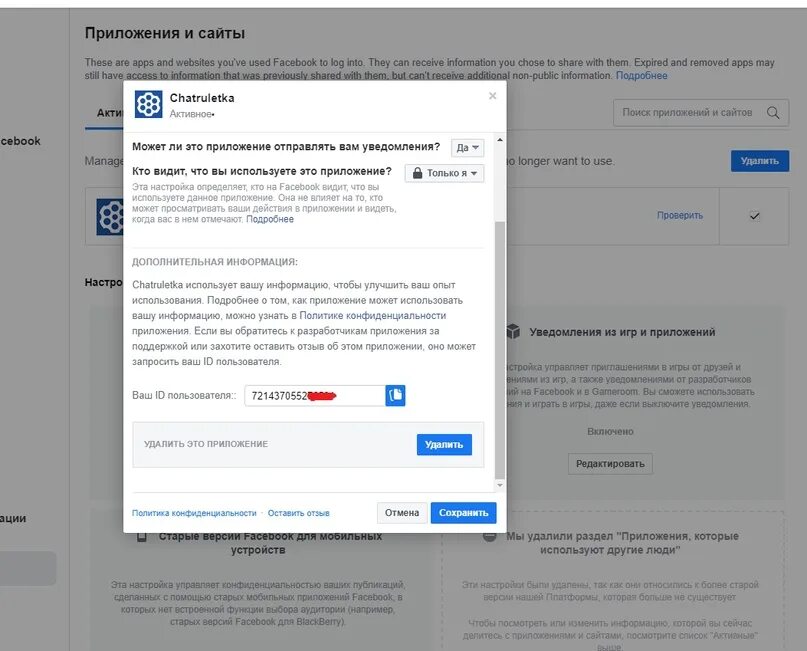This screenshot has height=651, width=807.
Task: Copy user ID with clipboard icon
Action: [x=395, y=395]
